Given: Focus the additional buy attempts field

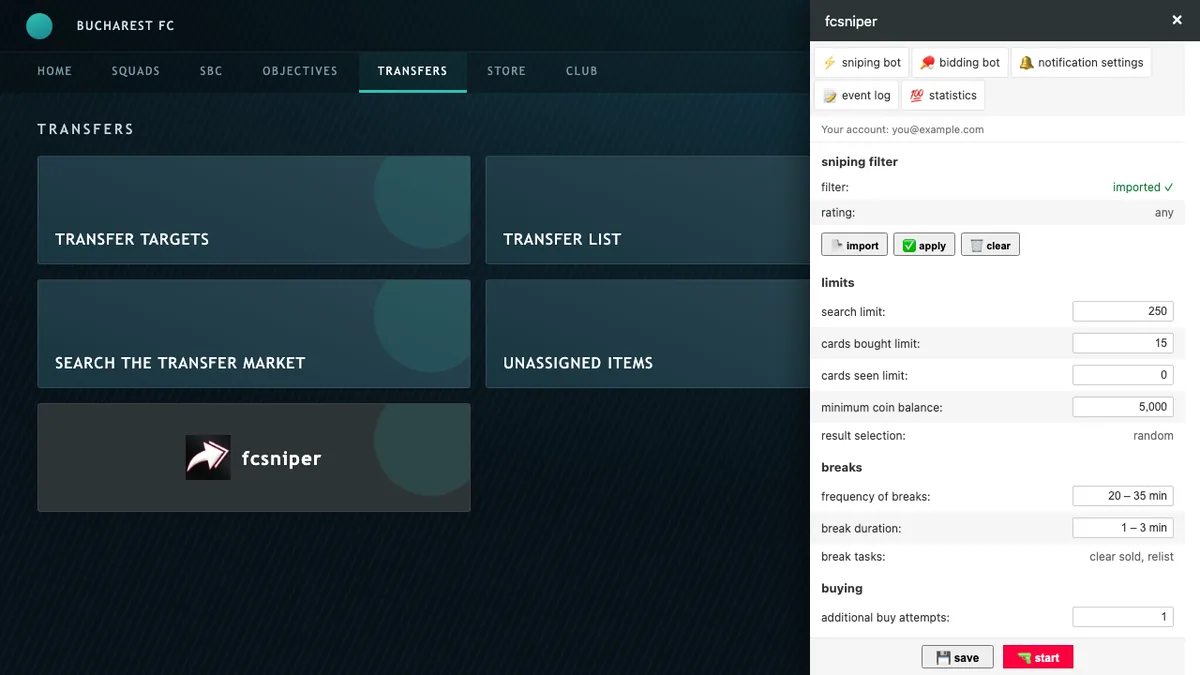Looking at the screenshot, I should (1123, 617).
